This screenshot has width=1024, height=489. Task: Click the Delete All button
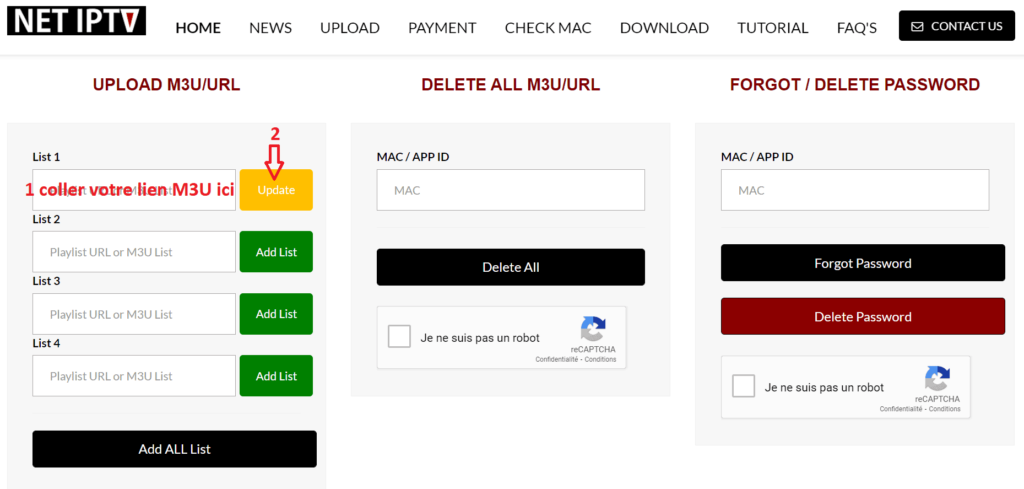(x=510, y=267)
